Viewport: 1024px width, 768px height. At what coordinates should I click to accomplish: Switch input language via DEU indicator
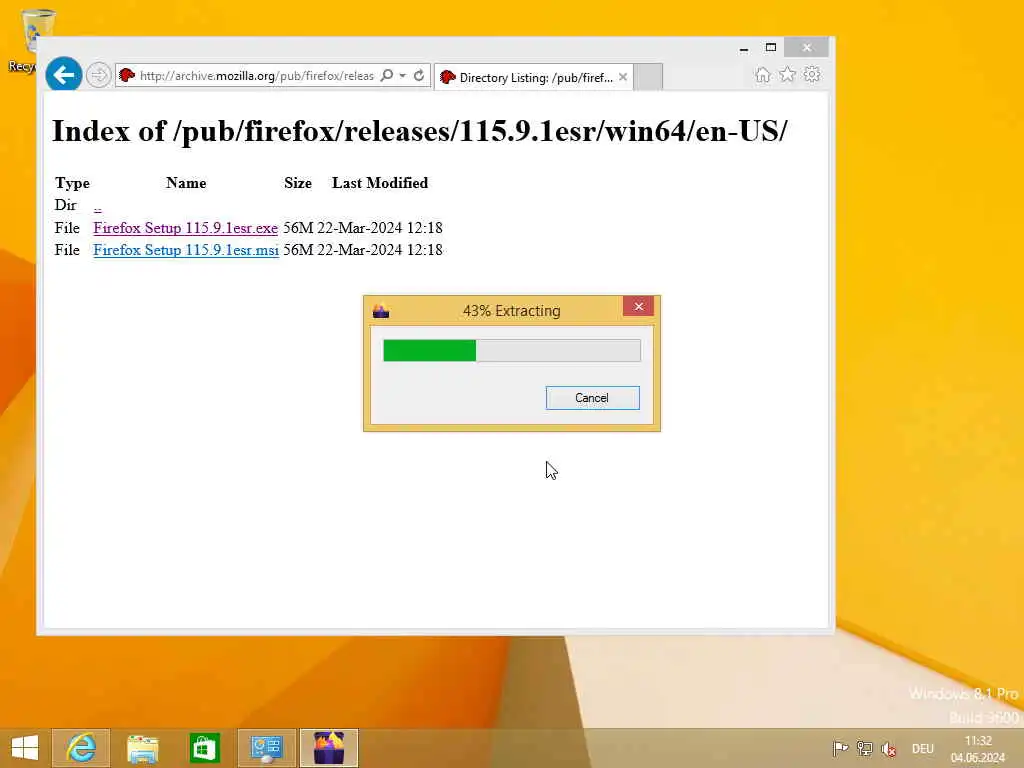[923, 748]
